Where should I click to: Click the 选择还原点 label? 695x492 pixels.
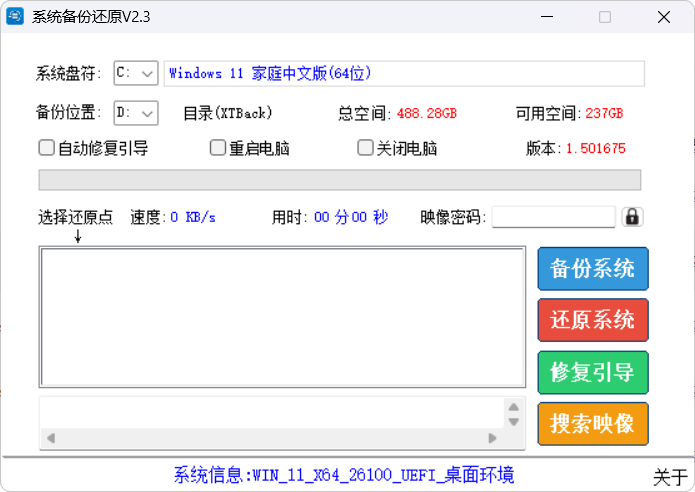76,217
